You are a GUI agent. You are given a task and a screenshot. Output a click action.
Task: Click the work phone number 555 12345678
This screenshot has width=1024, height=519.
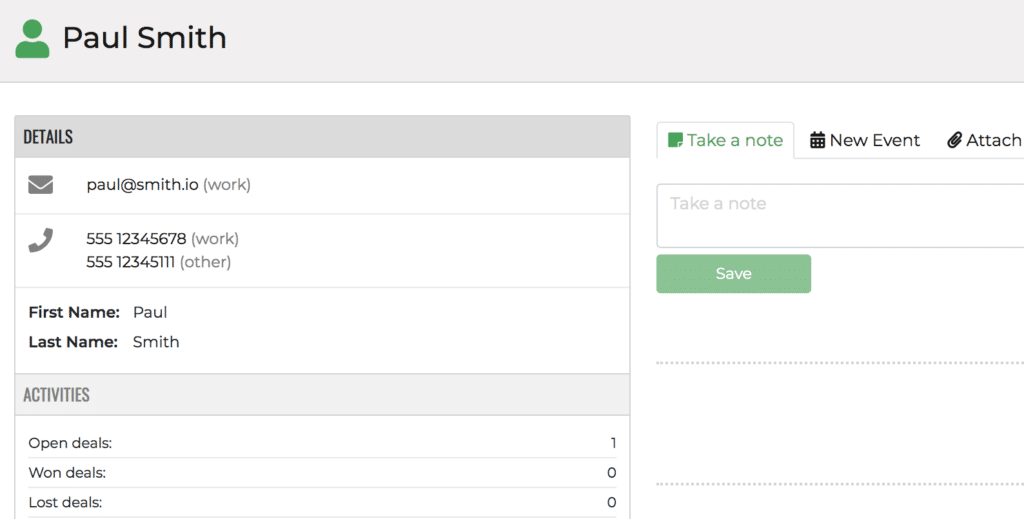[x=136, y=239]
